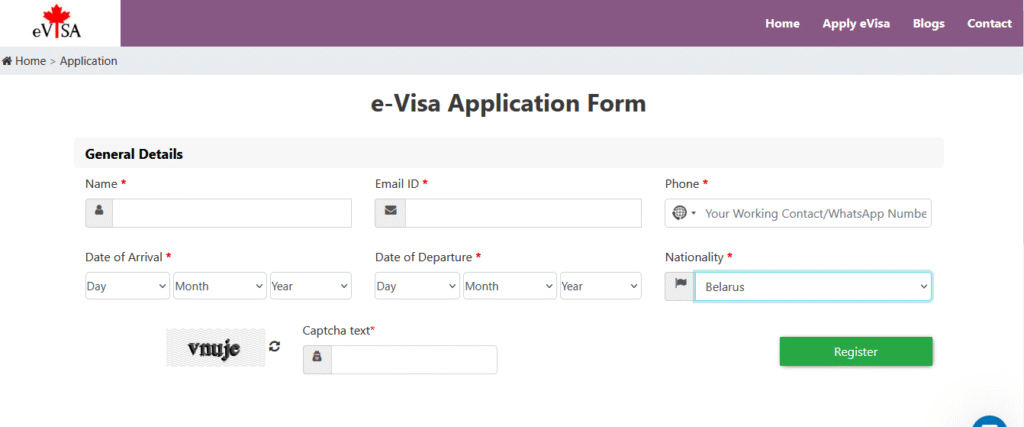Open the departure Day dropdown
Viewport: 1024px width, 427px height.
[417, 287]
